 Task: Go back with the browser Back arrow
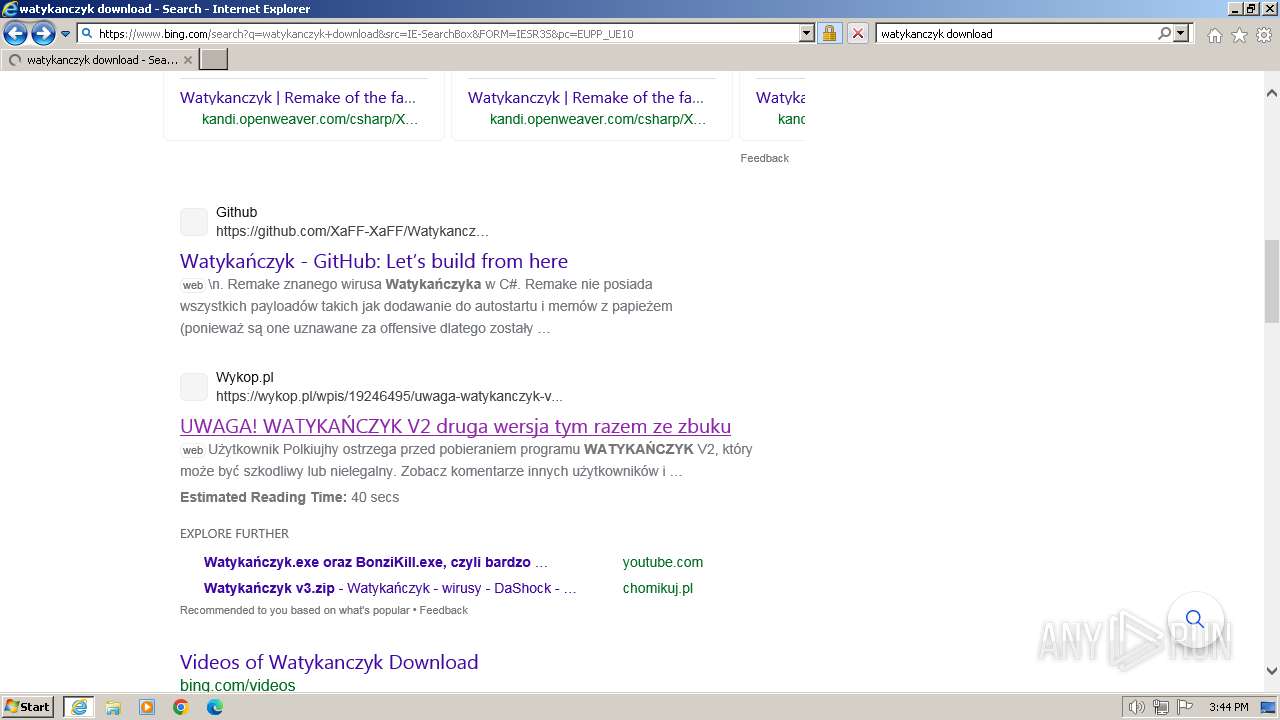[15, 34]
